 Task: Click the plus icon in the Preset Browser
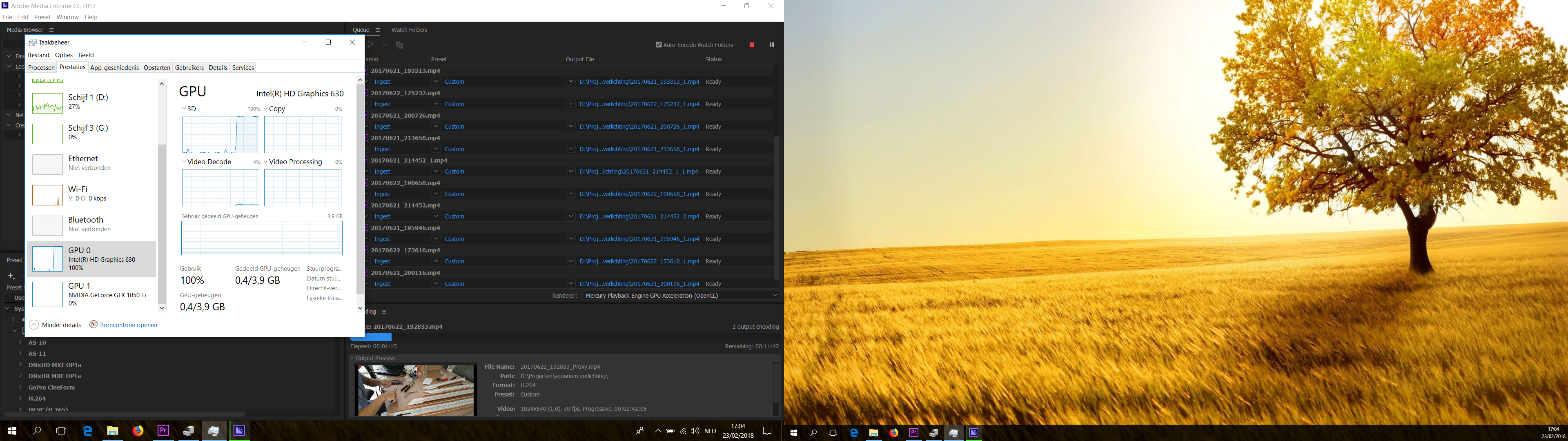[11, 276]
